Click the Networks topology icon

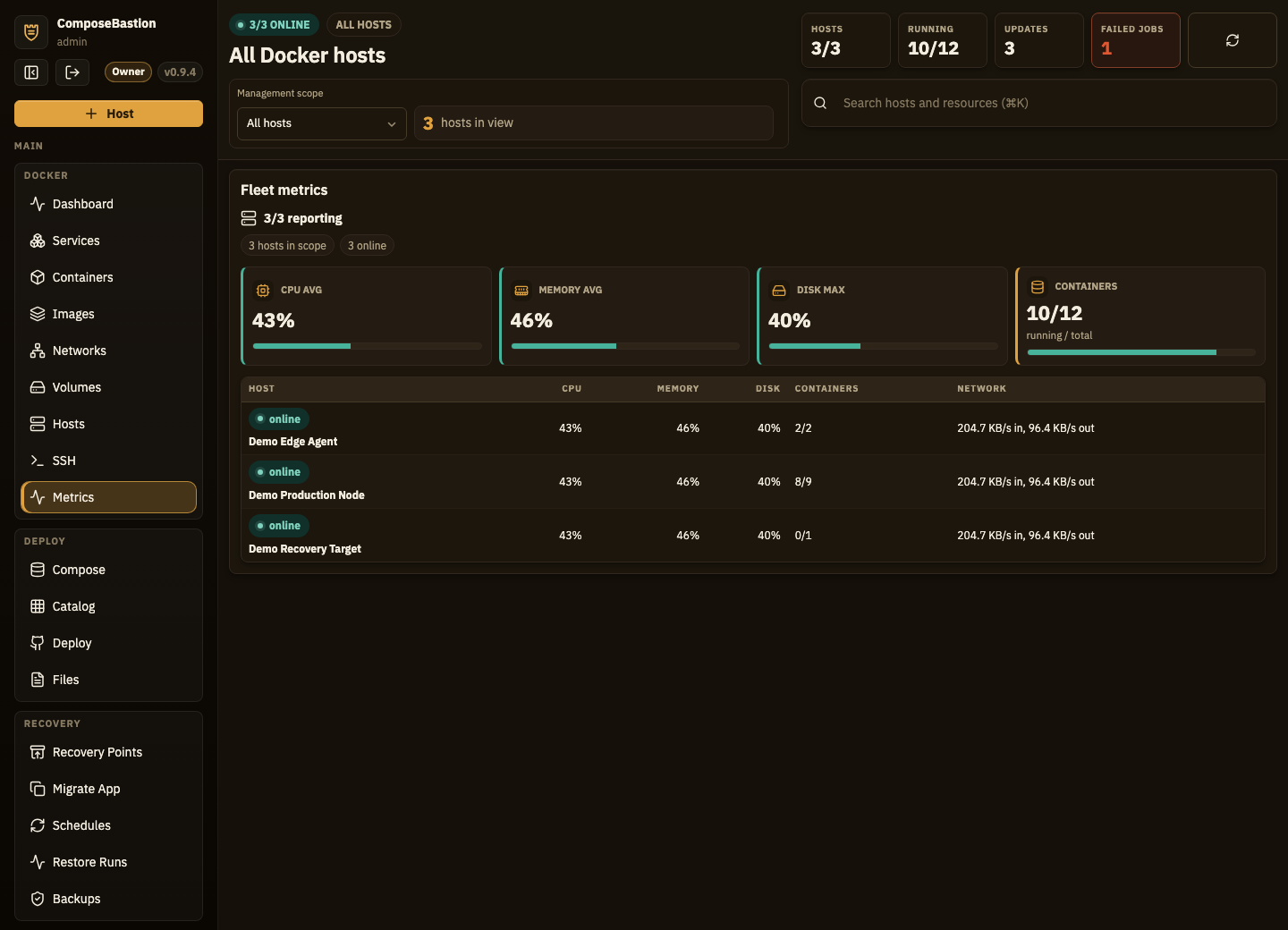[x=38, y=351]
